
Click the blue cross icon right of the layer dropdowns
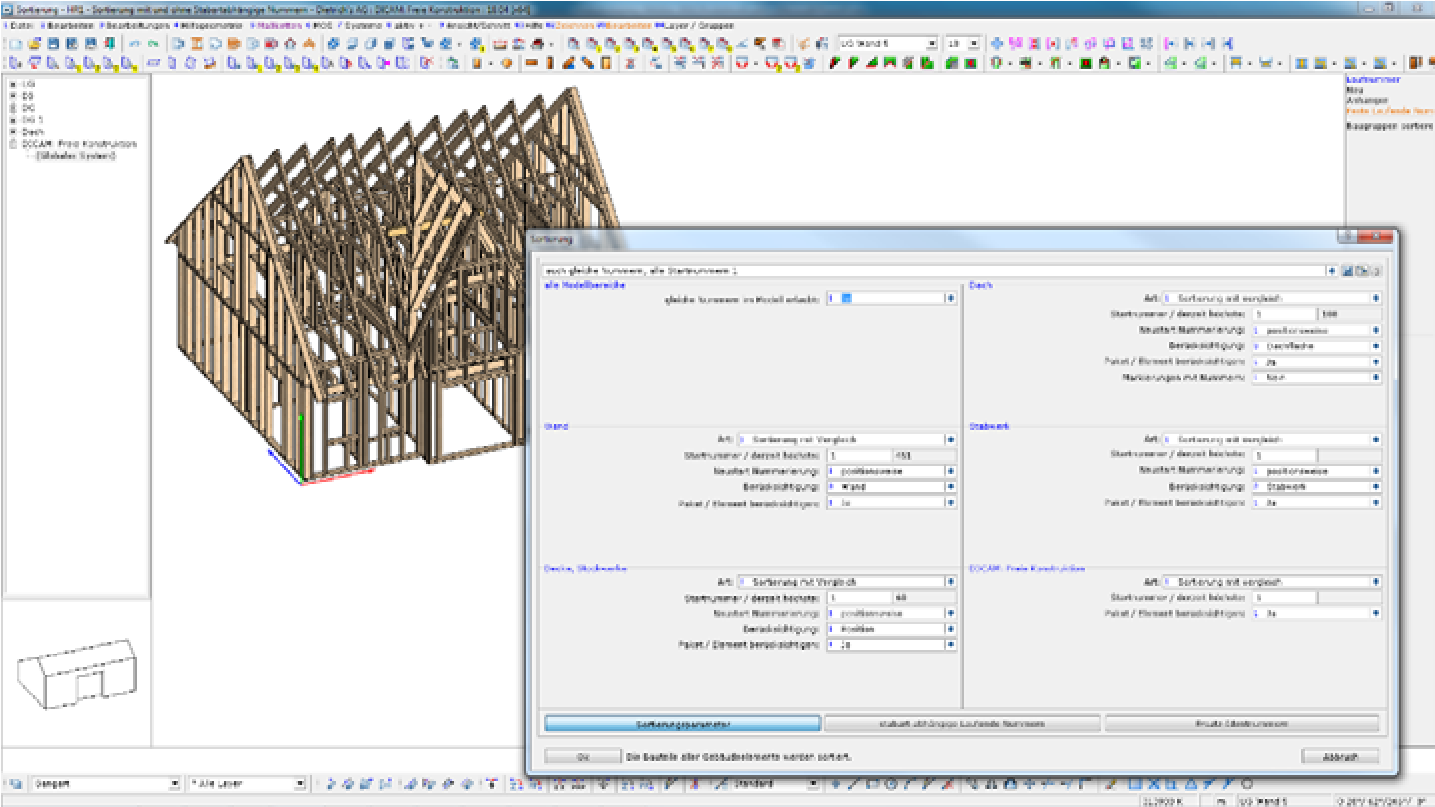996,44
